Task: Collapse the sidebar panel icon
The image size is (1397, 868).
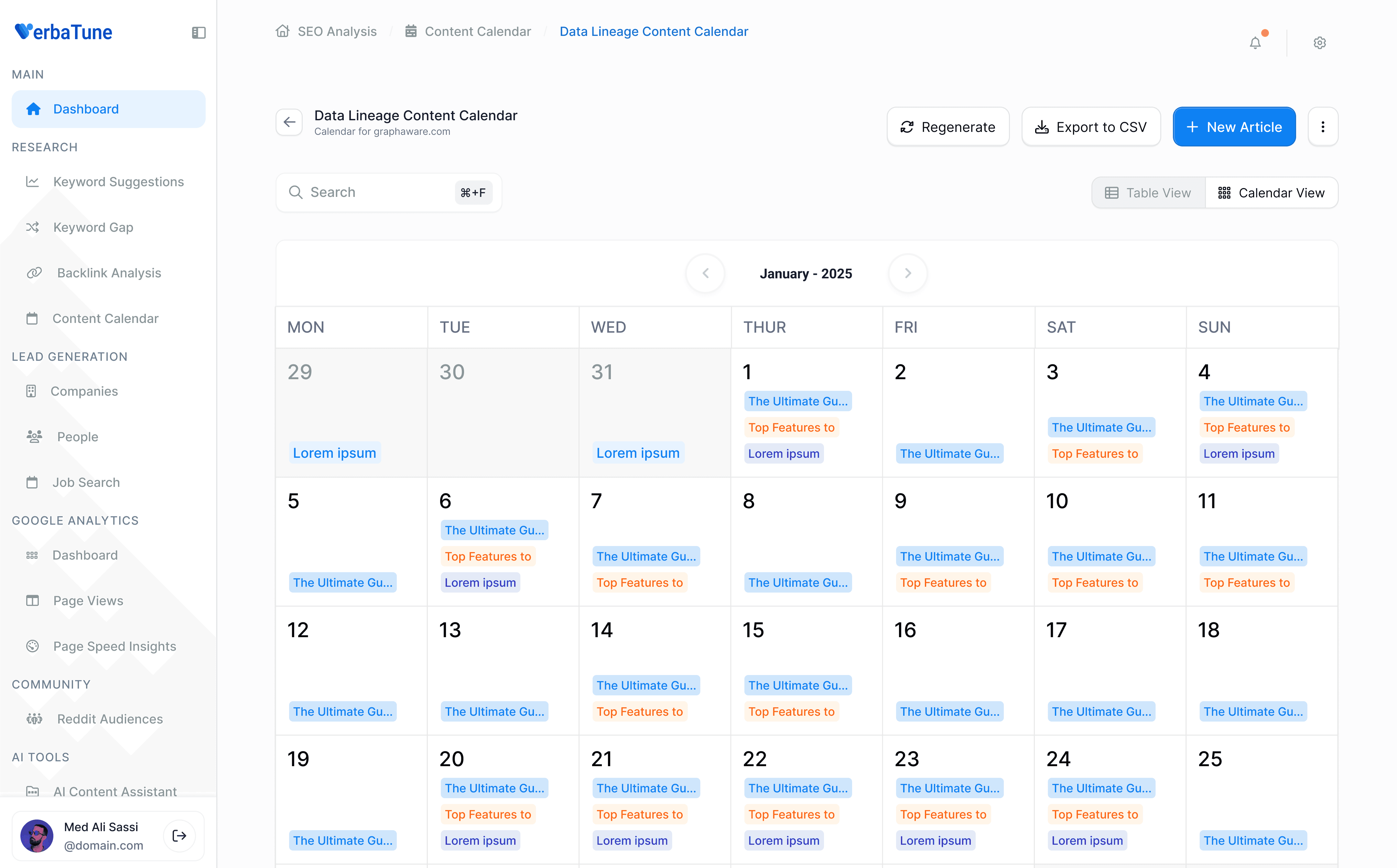Action: click(x=198, y=33)
